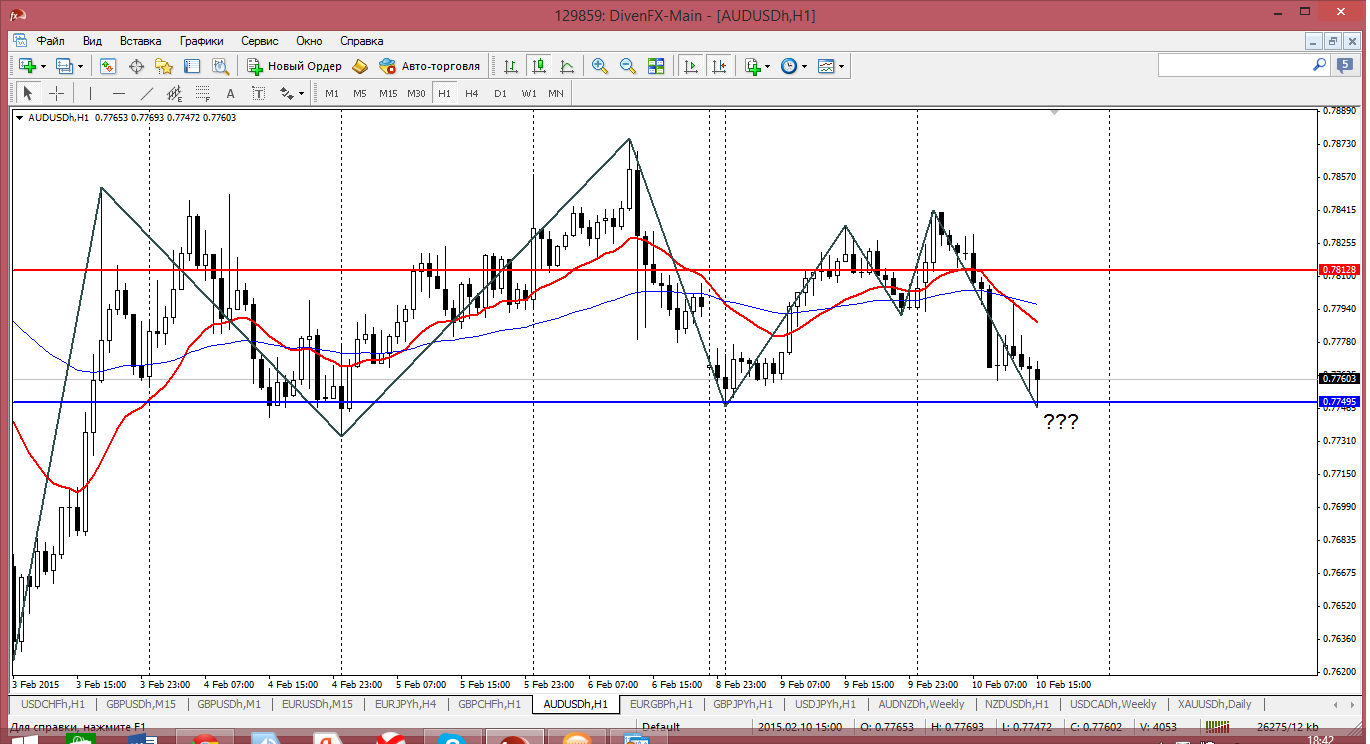Viewport: 1370px width, 744px height.
Task: Select the Trendline drawing tool
Action: pyautogui.click(x=147, y=93)
